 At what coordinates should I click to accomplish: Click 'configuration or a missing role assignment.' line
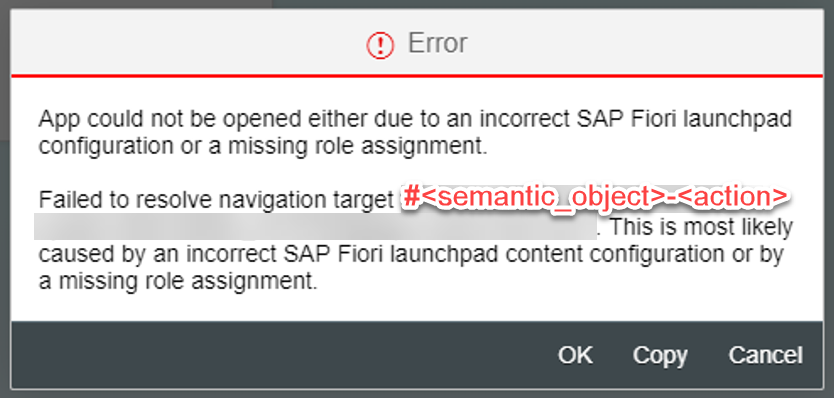point(263,146)
